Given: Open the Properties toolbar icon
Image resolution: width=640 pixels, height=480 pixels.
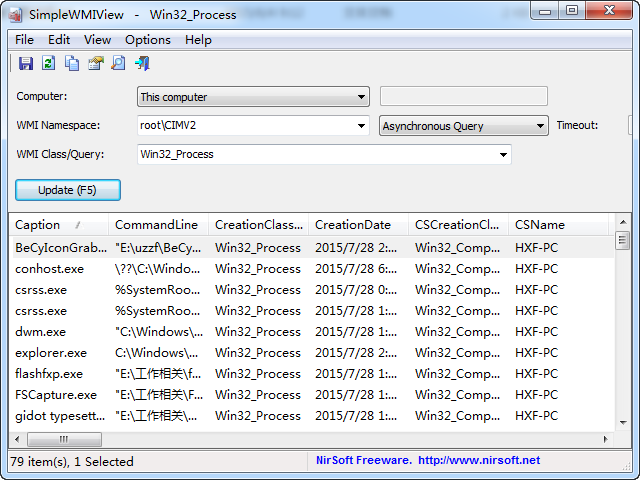Looking at the screenshot, I should 96,64.
